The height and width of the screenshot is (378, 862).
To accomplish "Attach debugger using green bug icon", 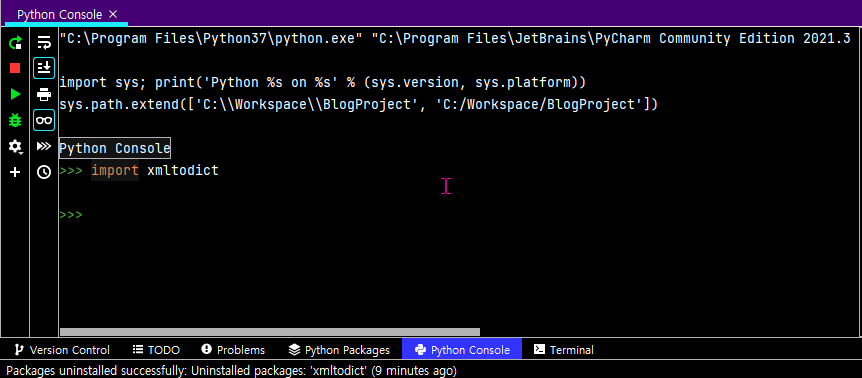I will click(x=15, y=120).
